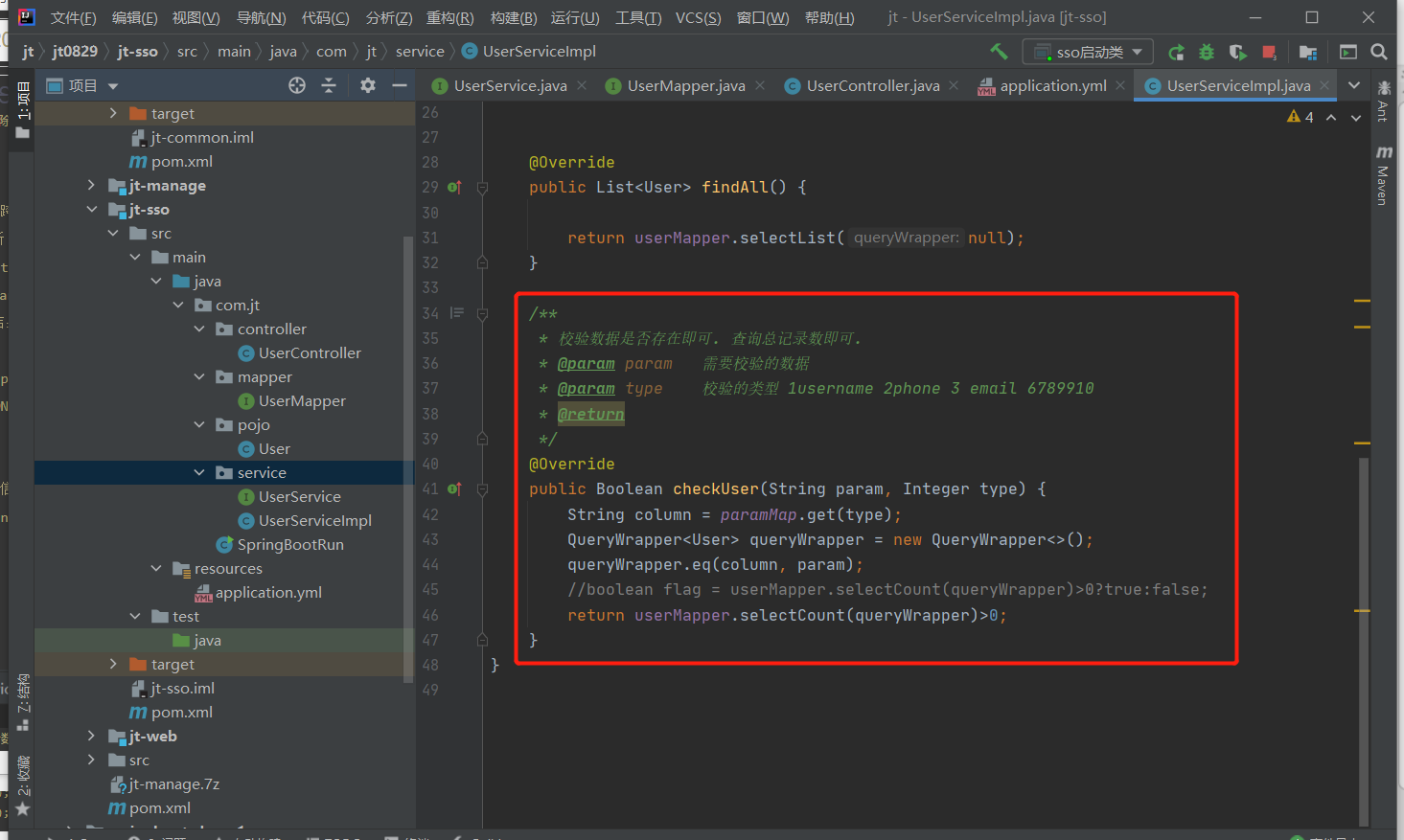
Task: Collapse the mapper package node
Action: click(x=199, y=376)
